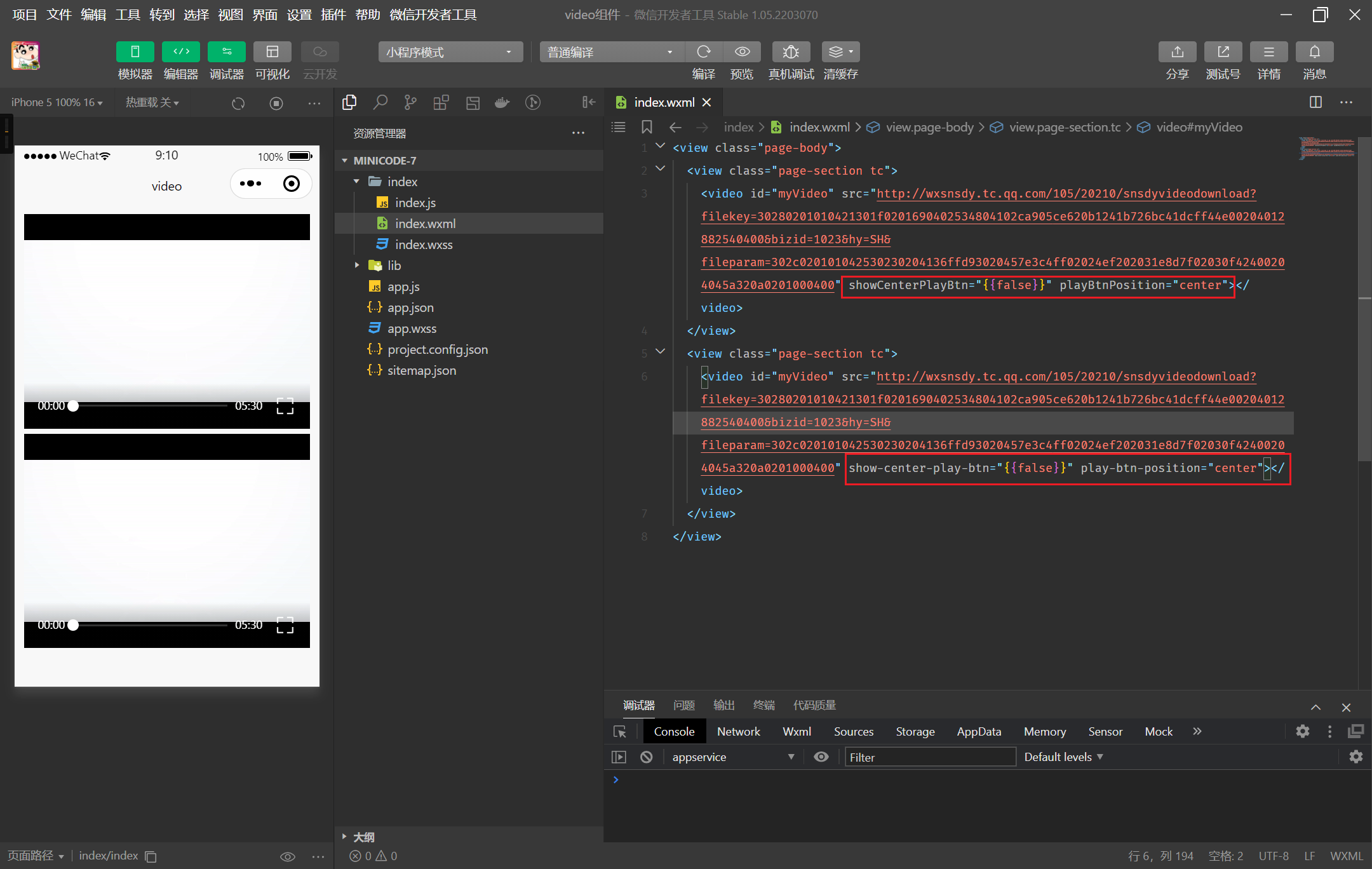Click the extensions icon in sidebar

441,102
